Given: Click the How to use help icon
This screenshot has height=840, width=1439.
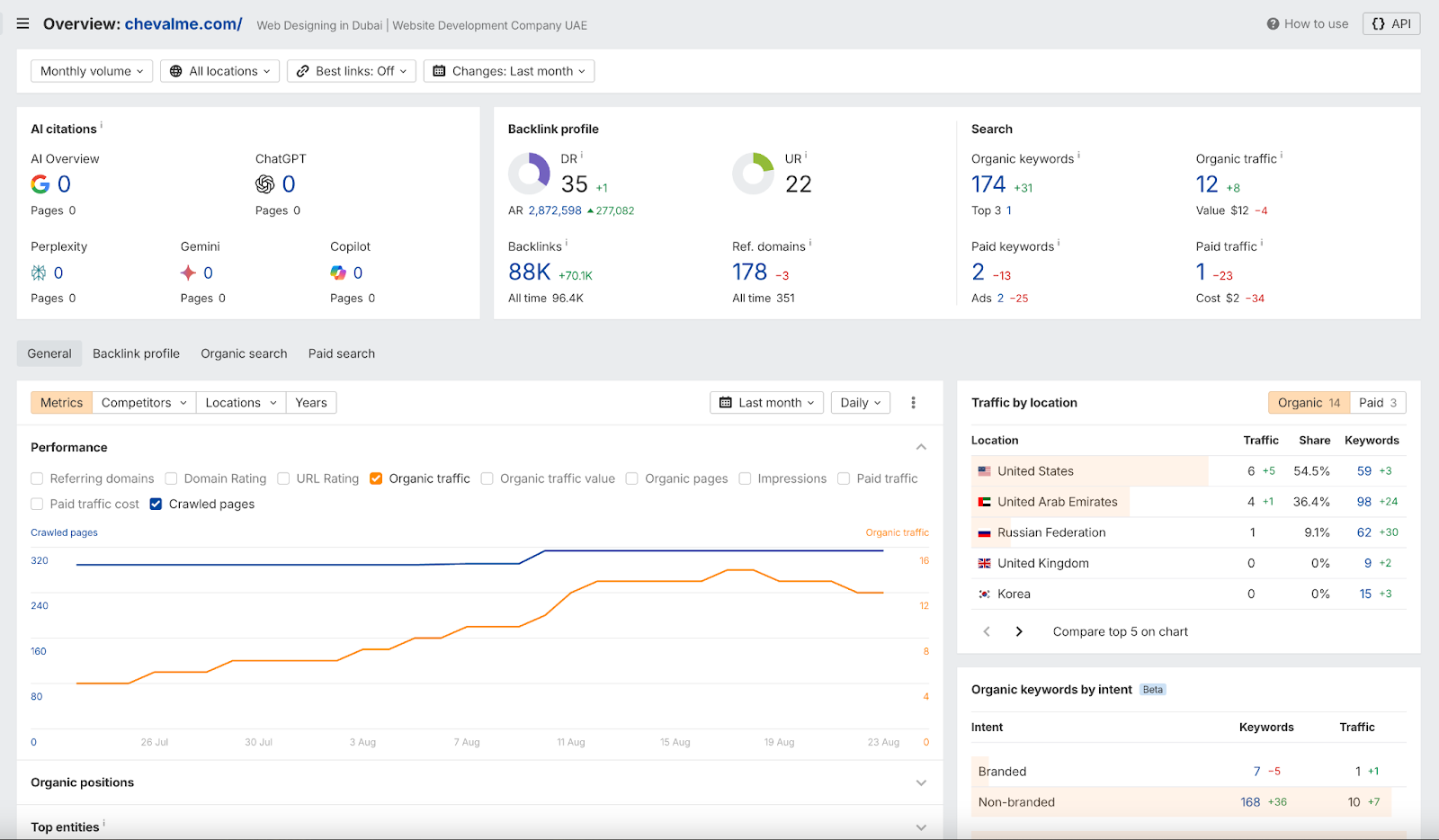Looking at the screenshot, I should (1273, 24).
